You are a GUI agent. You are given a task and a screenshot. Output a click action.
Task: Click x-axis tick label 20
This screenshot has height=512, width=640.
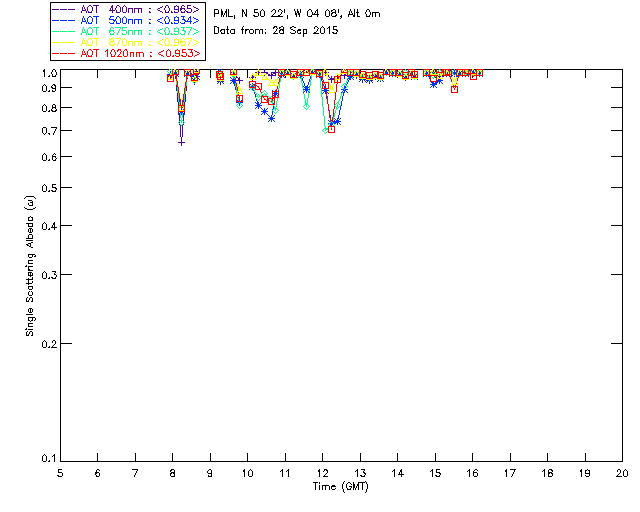(x=622, y=473)
